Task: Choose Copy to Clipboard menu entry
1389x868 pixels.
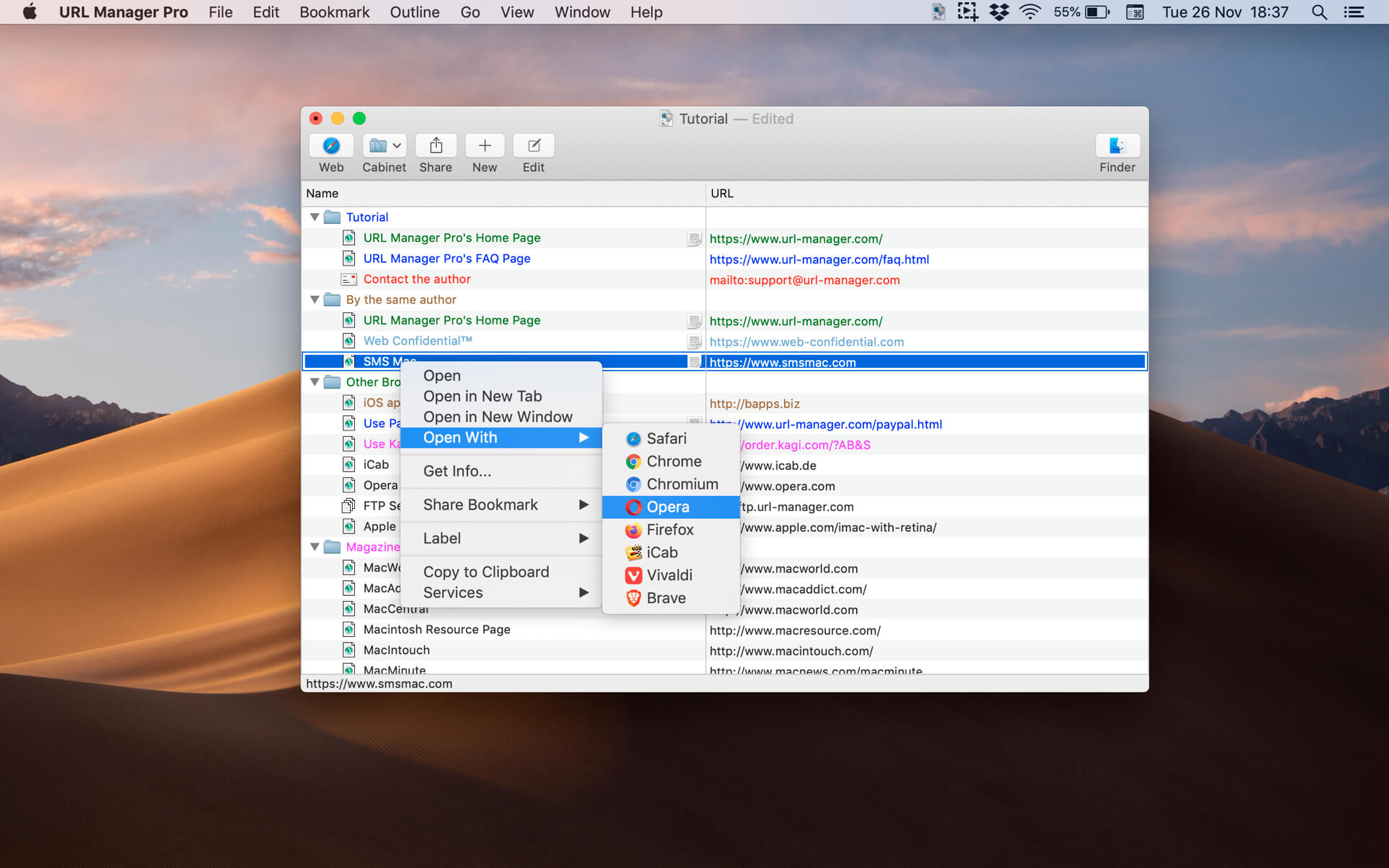Action: click(x=485, y=571)
